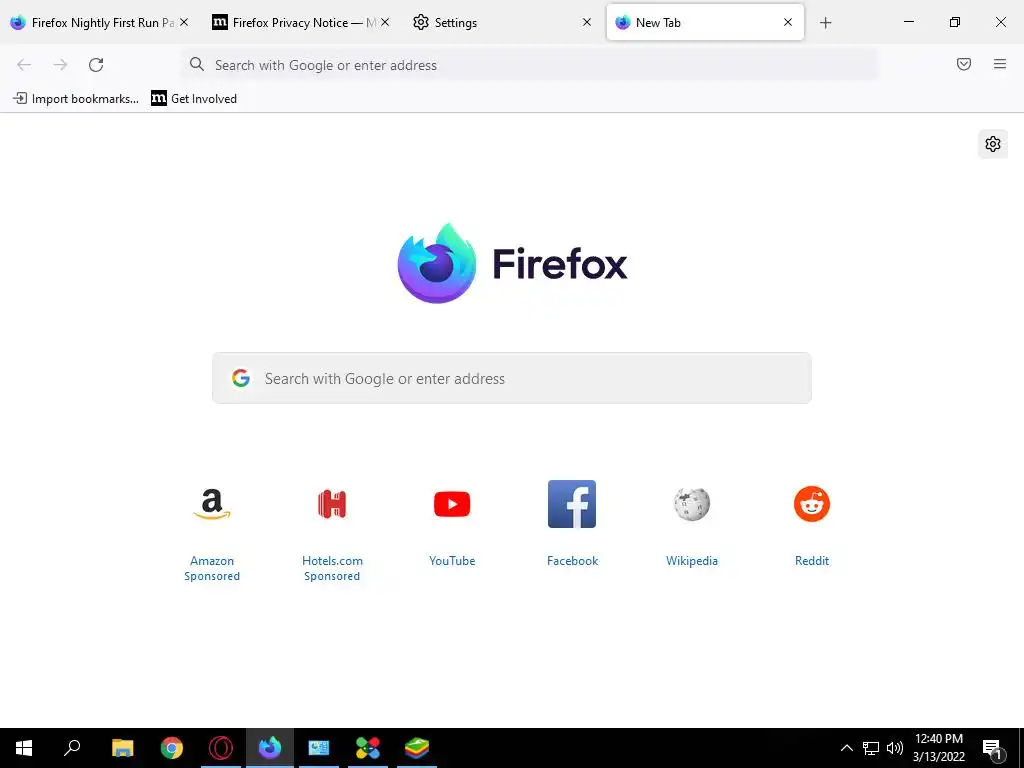This screenshot has width=1024, height=768.
Task: Close the Firefox Privacy Notice tab
Action: tap(385, 22)
